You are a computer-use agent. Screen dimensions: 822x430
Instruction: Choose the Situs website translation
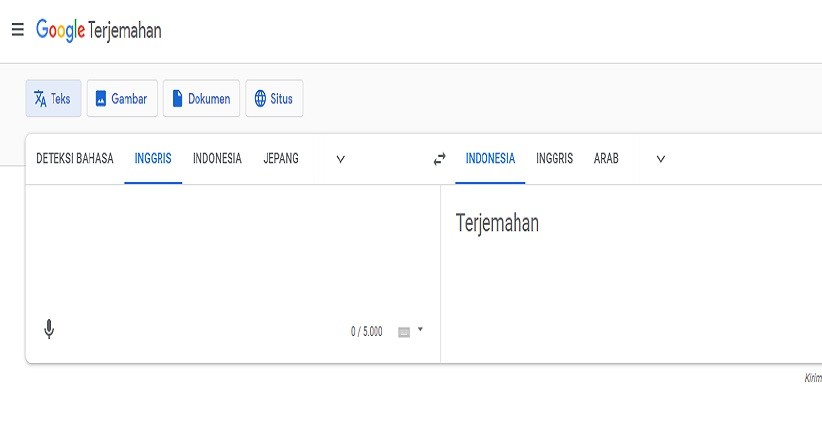[x=274, y=99]
